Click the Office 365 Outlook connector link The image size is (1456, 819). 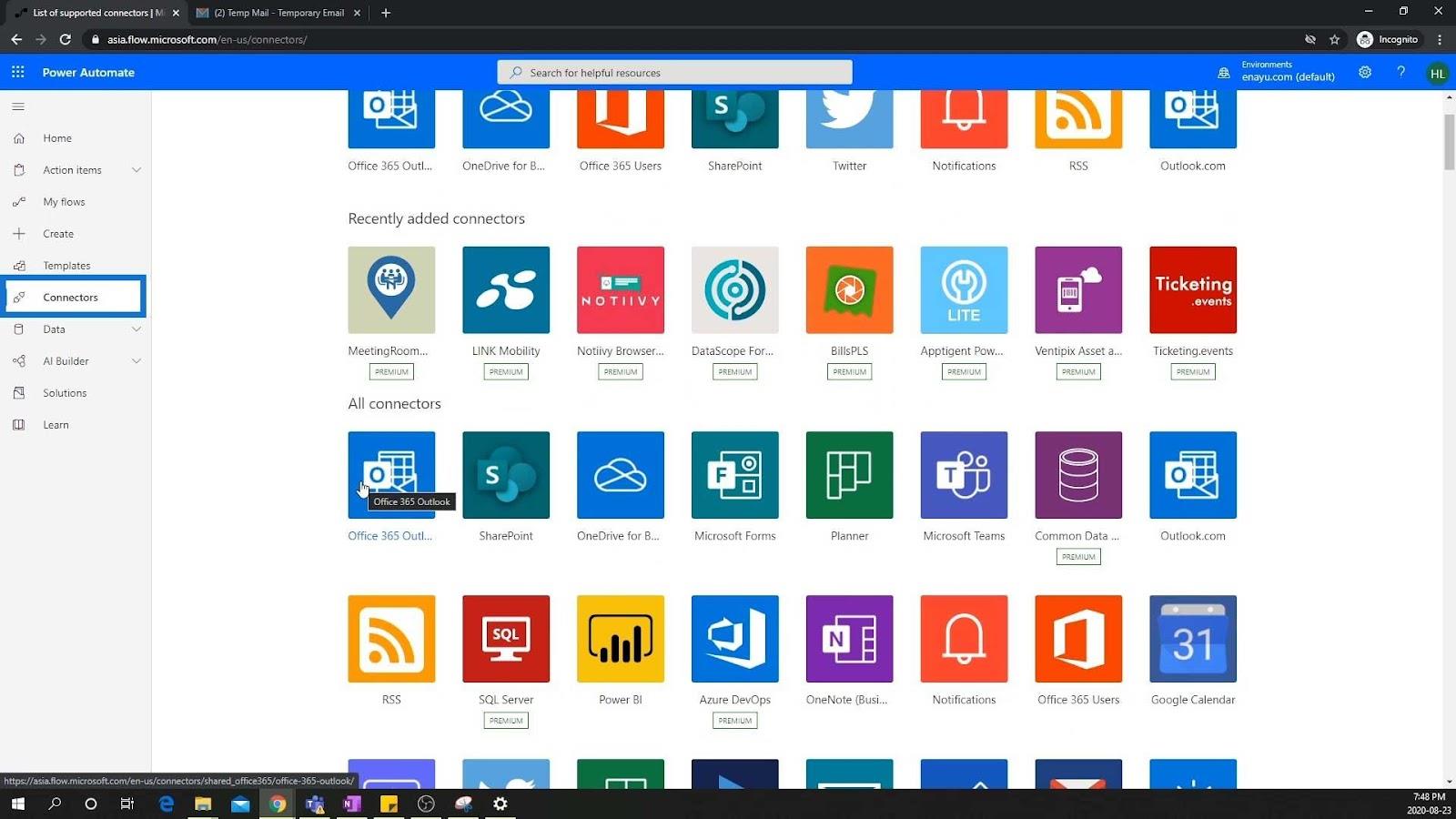[x=389, y=536]
